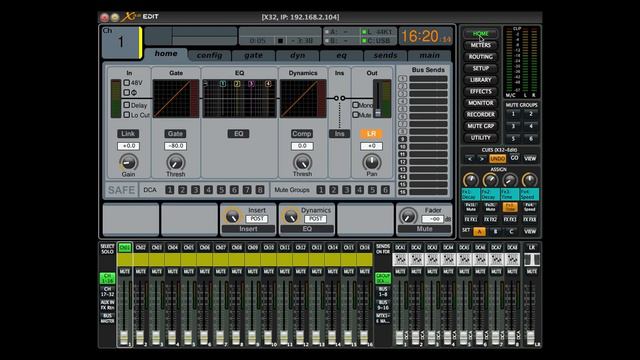Click Mute Groups button 5 in right panel
Viewport: 640px width, 360px height.
point(513,139)
